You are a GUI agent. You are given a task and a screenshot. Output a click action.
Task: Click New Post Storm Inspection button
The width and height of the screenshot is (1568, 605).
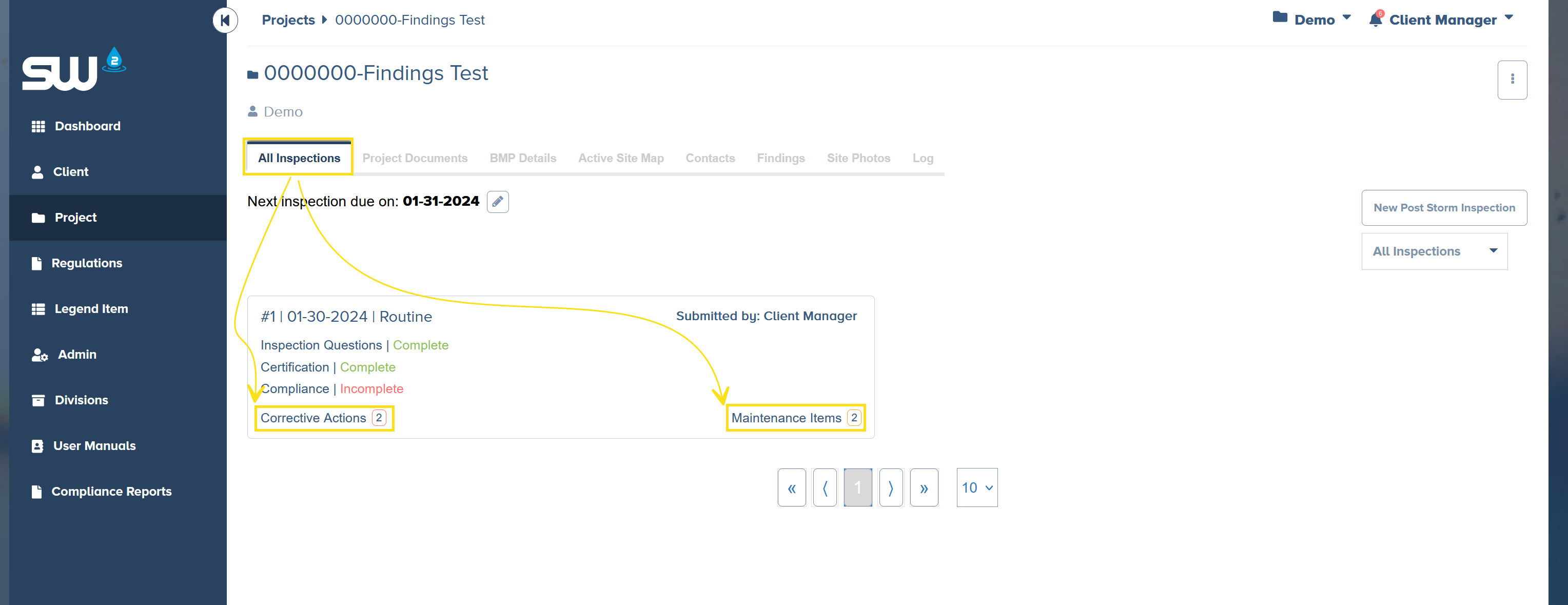(1443, 207)
